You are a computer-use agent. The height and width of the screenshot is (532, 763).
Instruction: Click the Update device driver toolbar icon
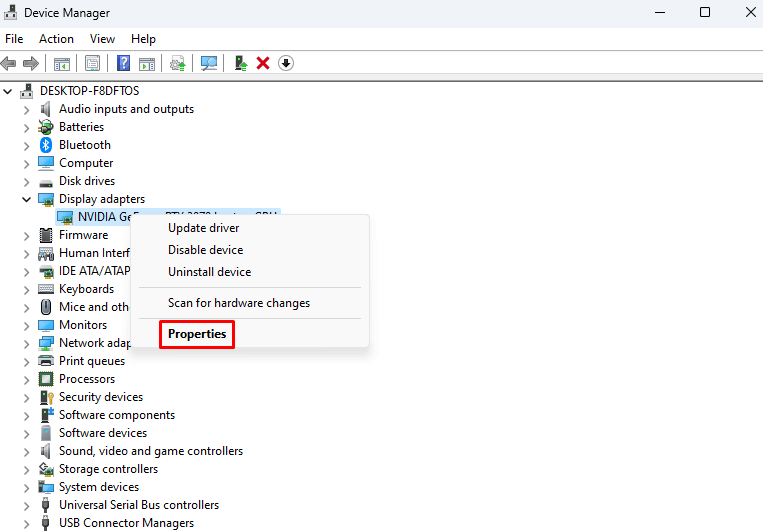[178, 63]
